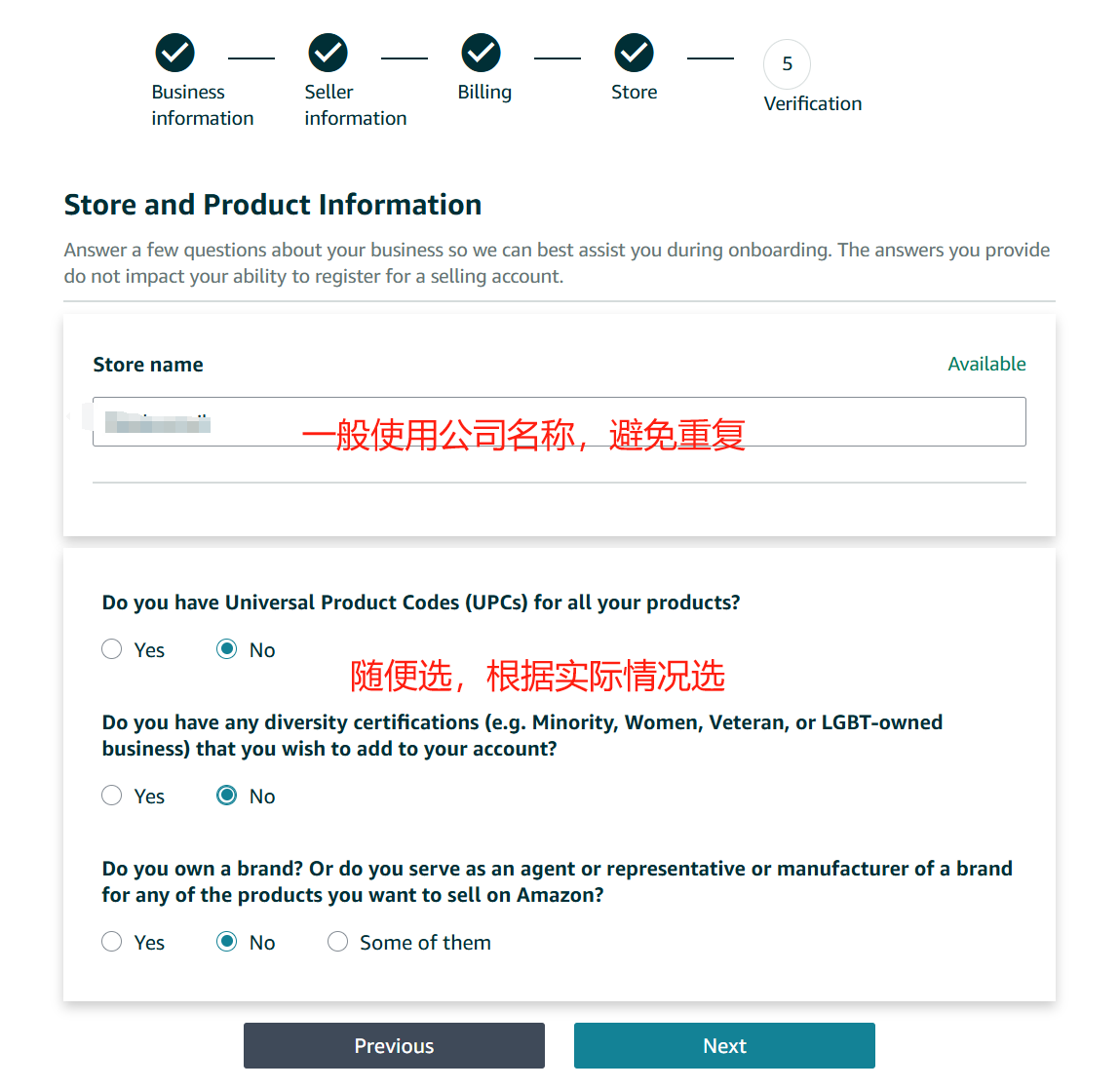1120x1089 pixels.
Task: Click the Store name input field
Action: click(559, 422)
